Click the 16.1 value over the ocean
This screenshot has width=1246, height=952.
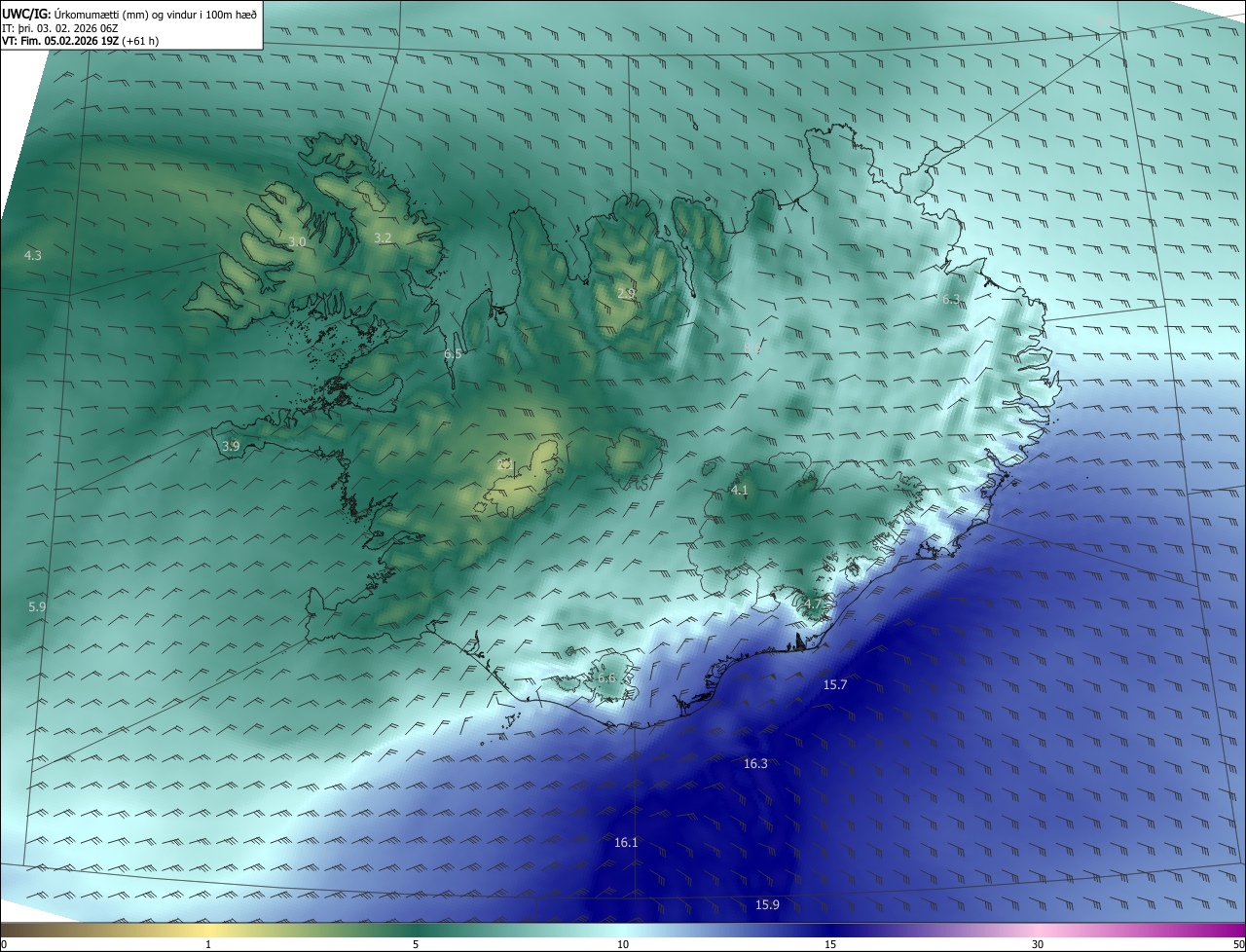point(626,843)
